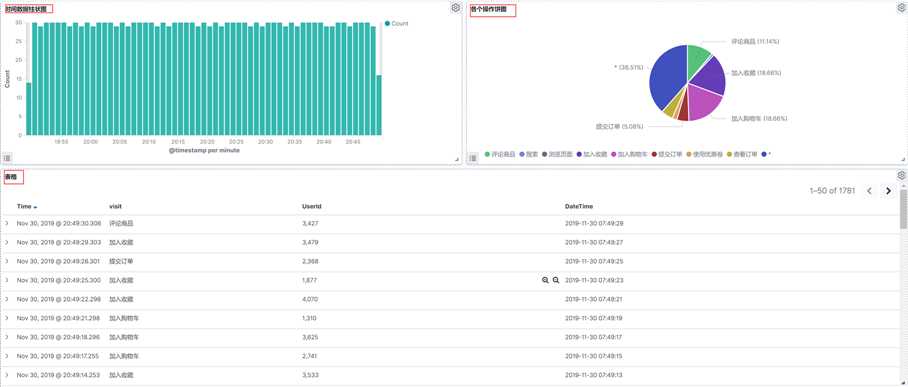Open the bar chart panel's gear options
Image resolution: width=908 pixels, height=387 pixels.
(x=456, y=8)
